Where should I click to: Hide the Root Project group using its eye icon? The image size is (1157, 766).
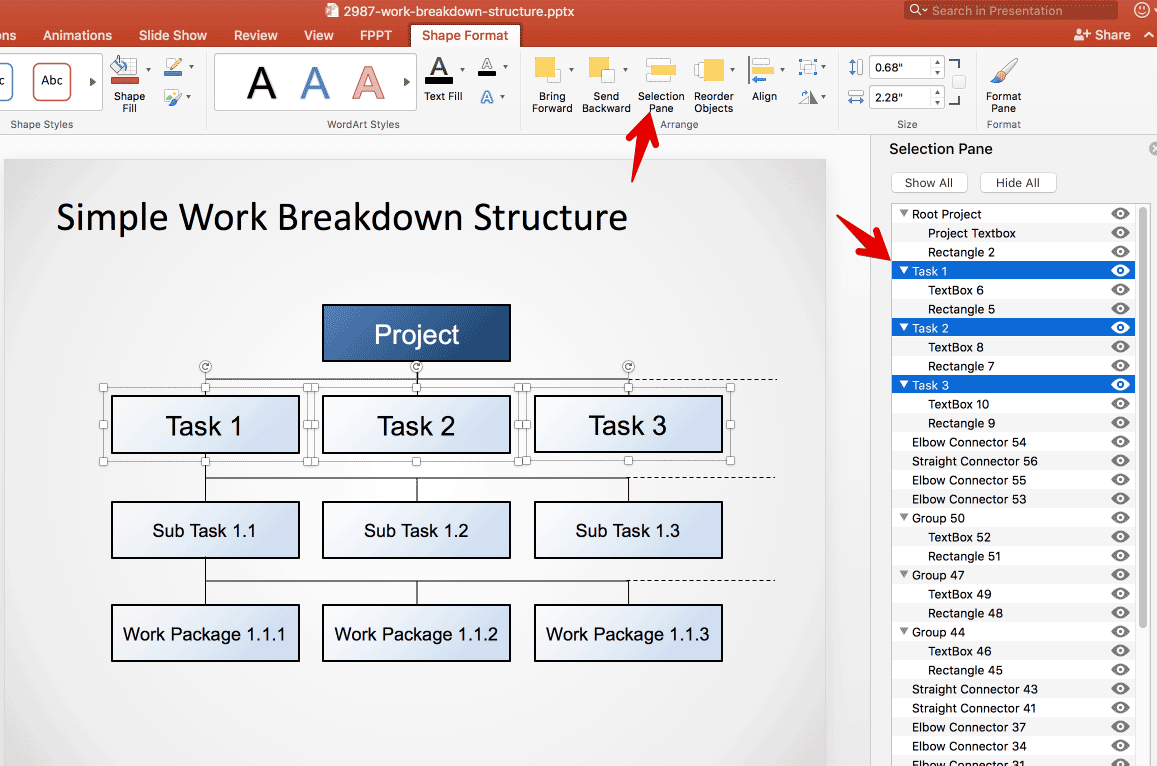point(1120,214)
